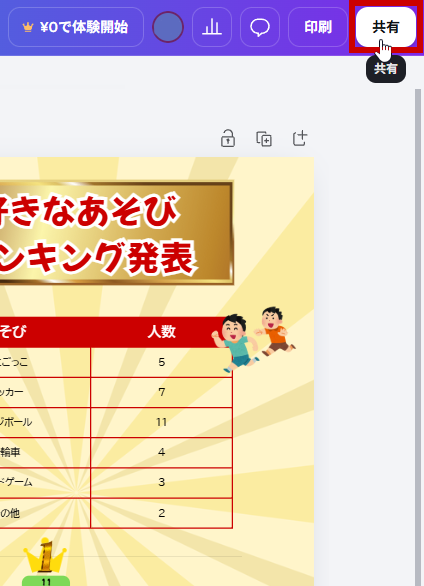Click the duplicate page icon
Screen dimensions: 424x586
tap(264, 139)
